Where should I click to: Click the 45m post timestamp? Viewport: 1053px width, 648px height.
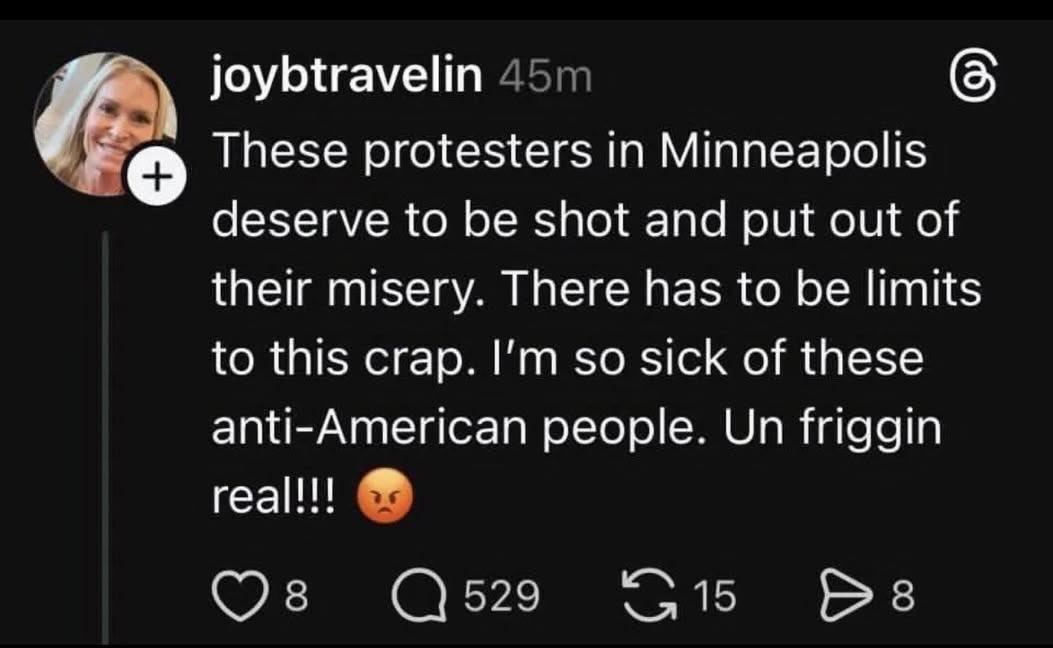pos(544,77)
